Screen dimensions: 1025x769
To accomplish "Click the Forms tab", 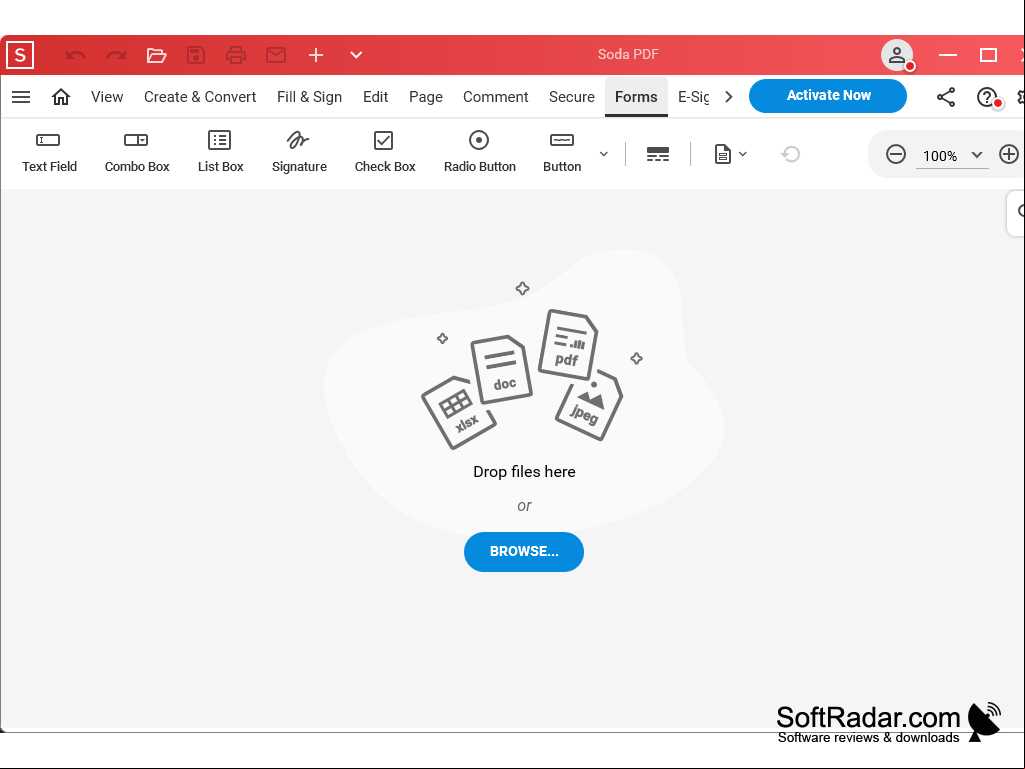I will pyautogui.click(x=636, y=97).
